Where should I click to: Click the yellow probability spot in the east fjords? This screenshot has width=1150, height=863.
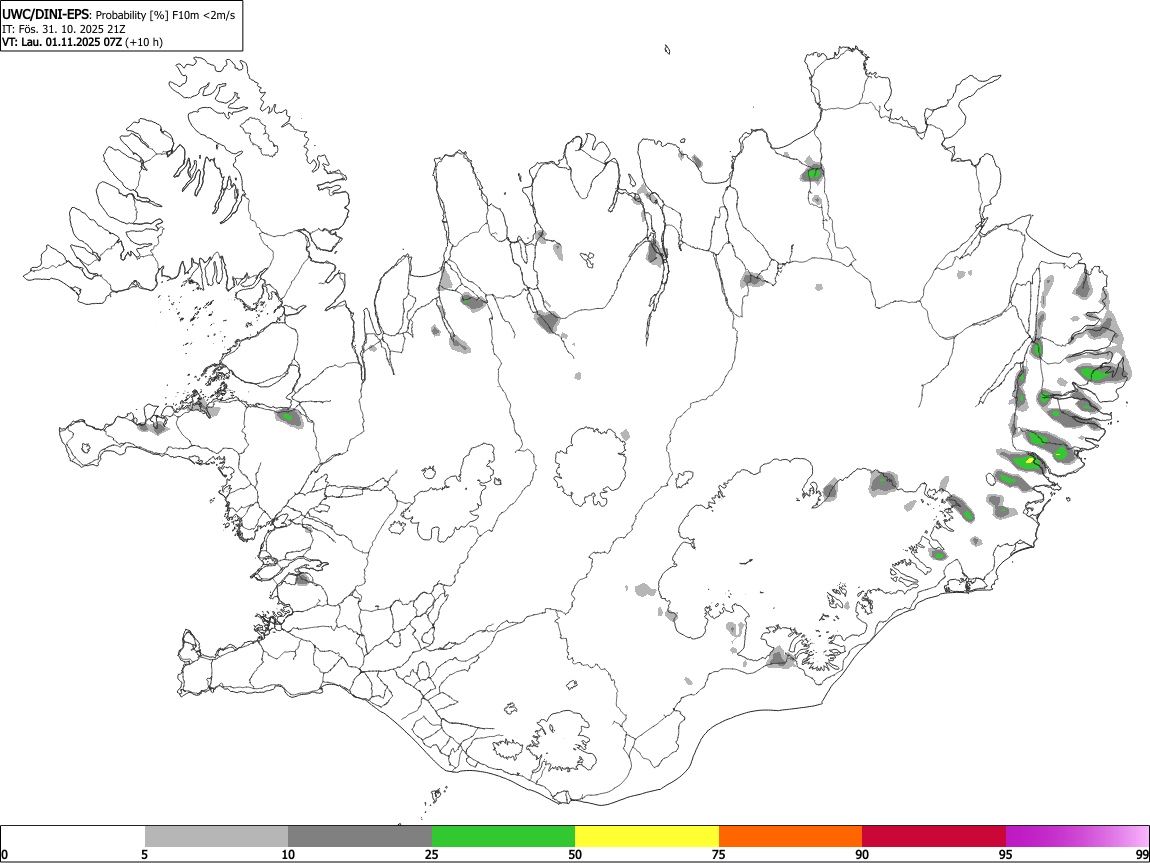coord(1030,460)
